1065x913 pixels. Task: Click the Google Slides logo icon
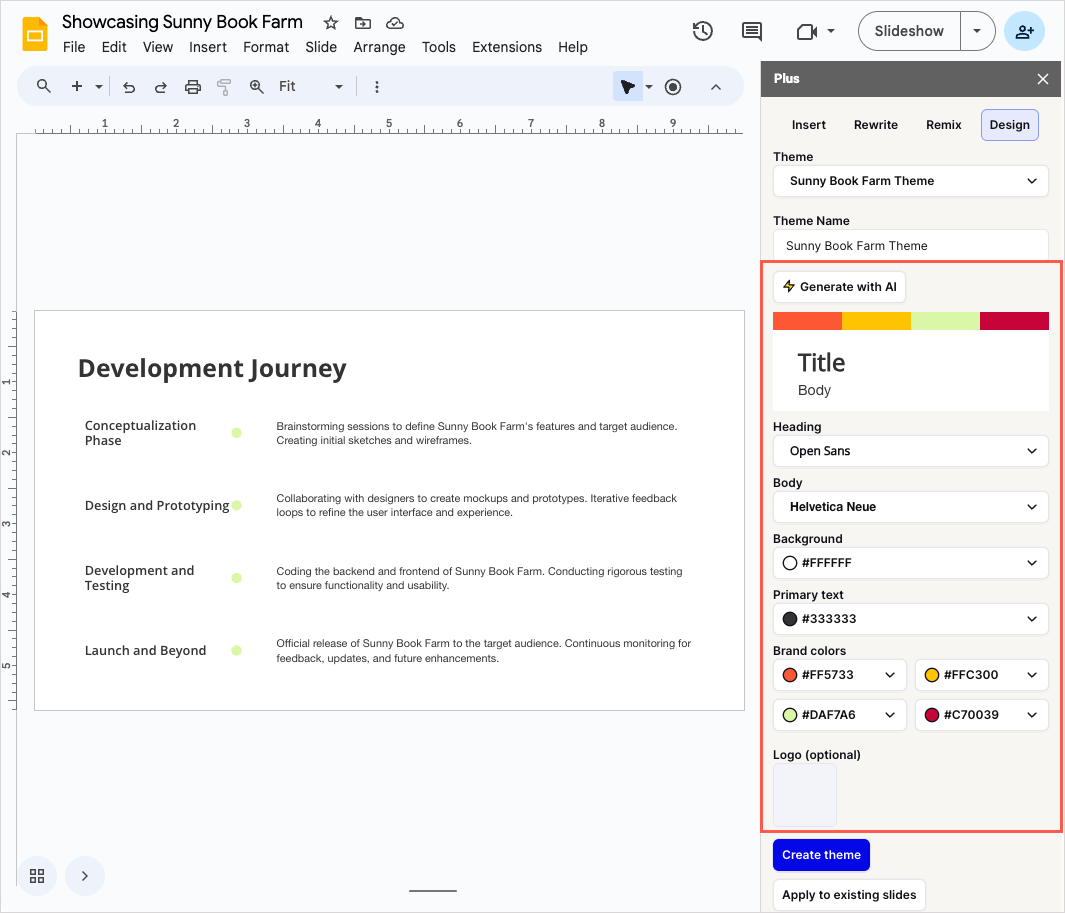[35, 34]
